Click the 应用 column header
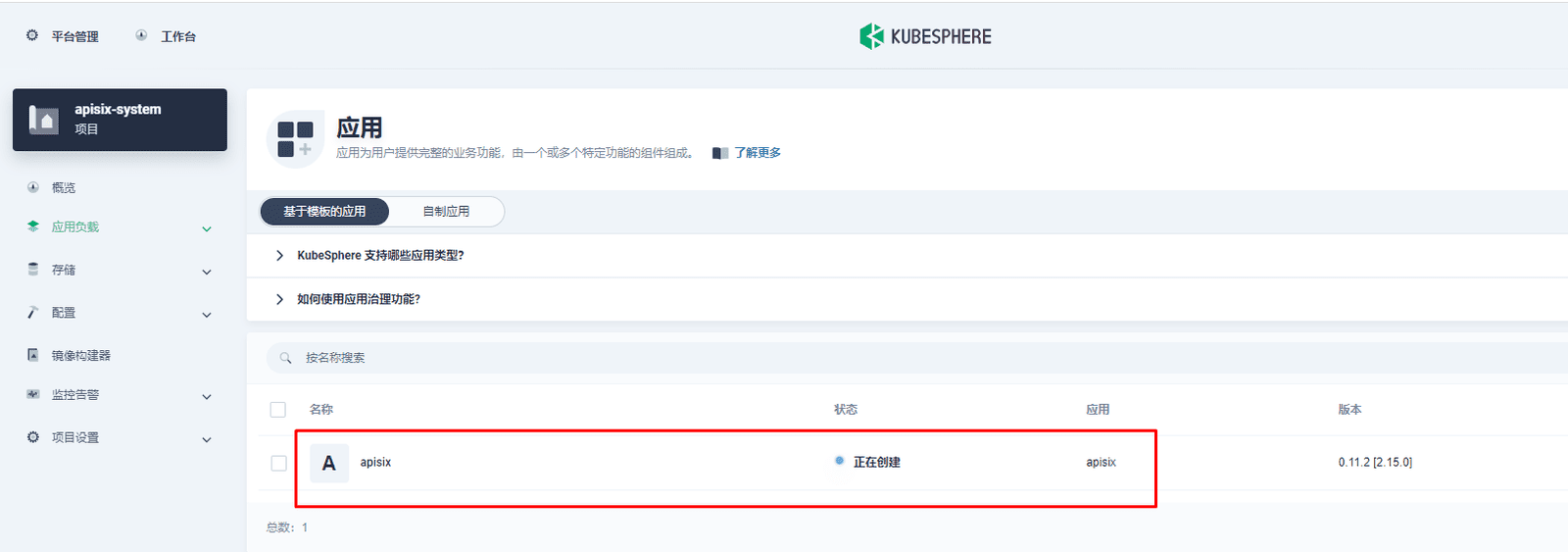The height and width of the screenshot is (552, 1568). (x=1098, y=410)
